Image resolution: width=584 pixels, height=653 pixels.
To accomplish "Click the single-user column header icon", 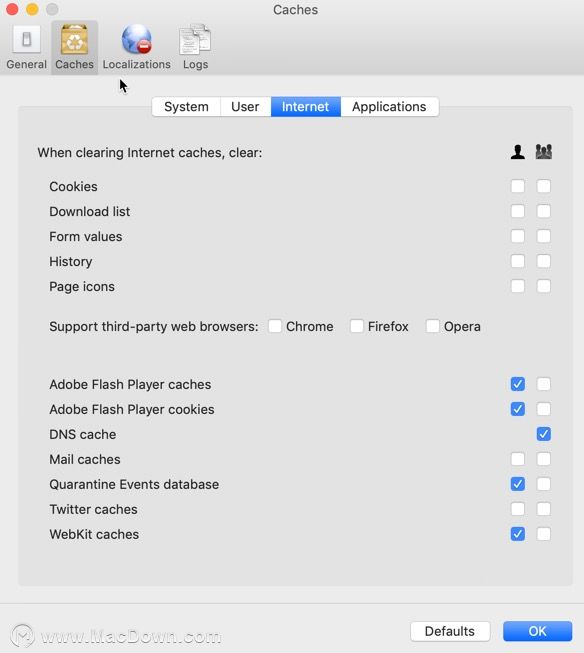I will click(x=518, y=152).
